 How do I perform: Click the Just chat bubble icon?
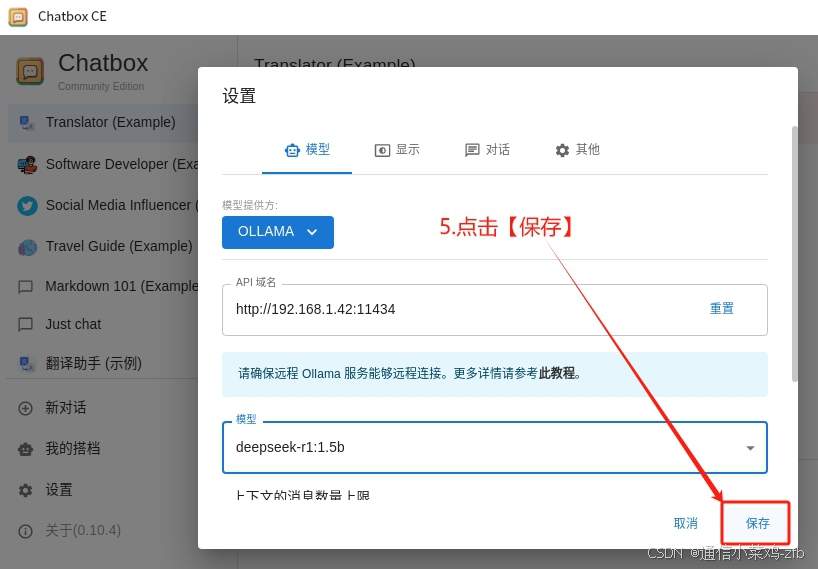[26, 324]
